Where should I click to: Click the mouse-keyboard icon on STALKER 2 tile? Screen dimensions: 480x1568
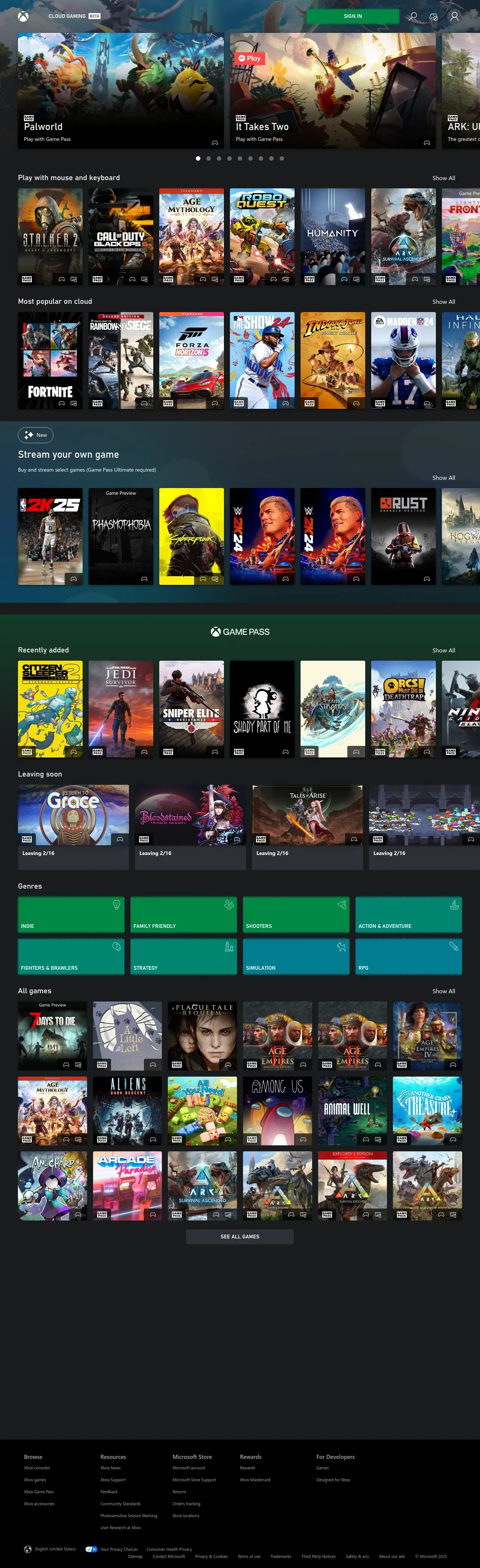pos(74,280)
